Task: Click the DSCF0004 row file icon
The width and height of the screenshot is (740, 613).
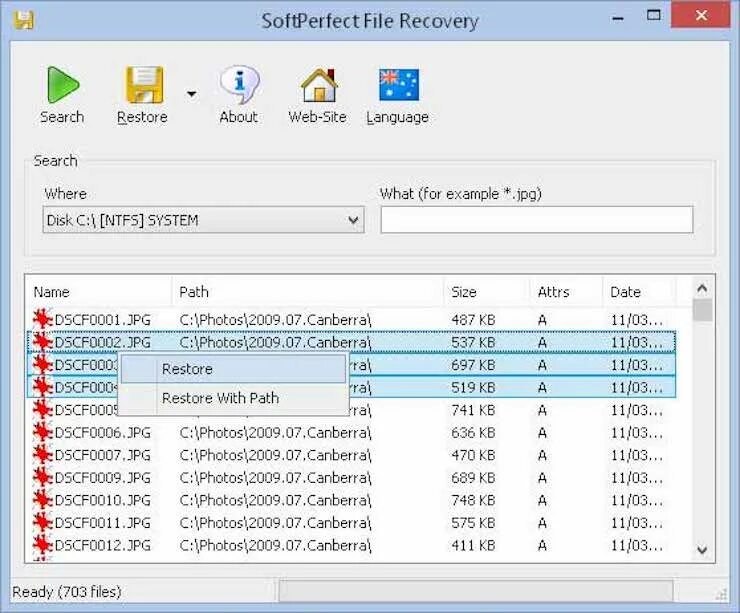Action: (x=42, y=387)
